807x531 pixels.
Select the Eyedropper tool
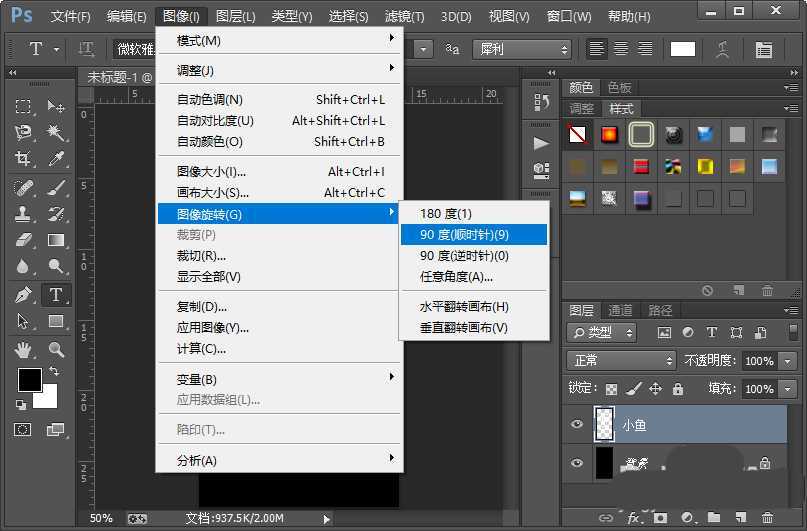tap(56, 159)
